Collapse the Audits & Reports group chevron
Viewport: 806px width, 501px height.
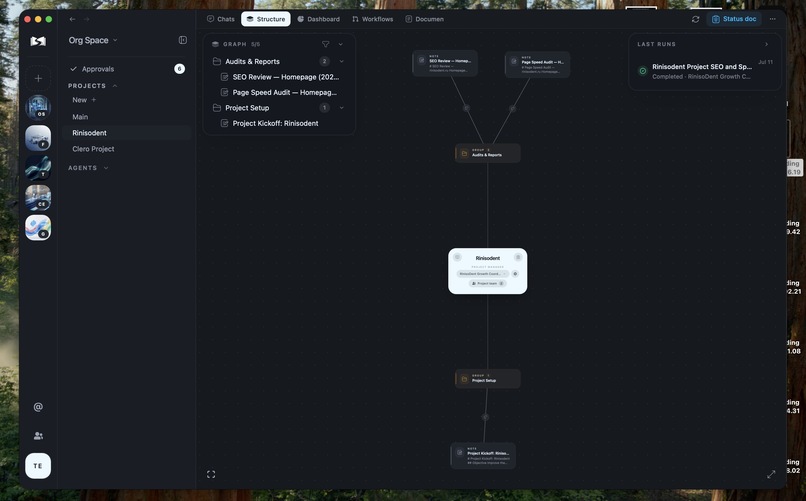pyautogui.click(x=341, y=61)
